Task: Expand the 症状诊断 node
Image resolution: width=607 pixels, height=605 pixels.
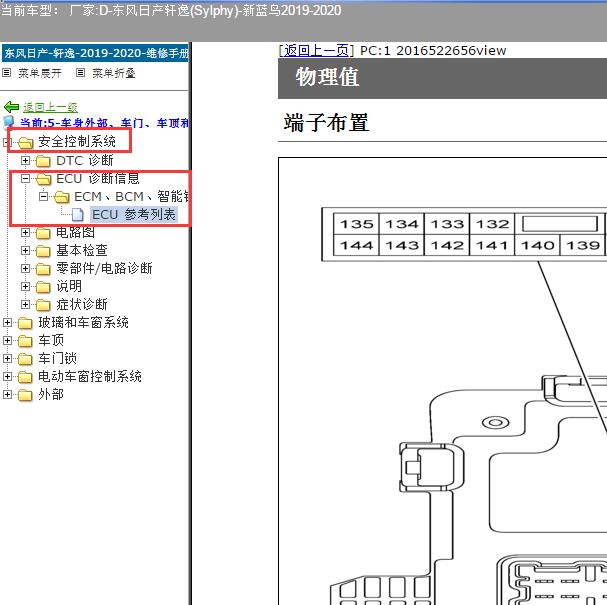Action: (25, 304)
